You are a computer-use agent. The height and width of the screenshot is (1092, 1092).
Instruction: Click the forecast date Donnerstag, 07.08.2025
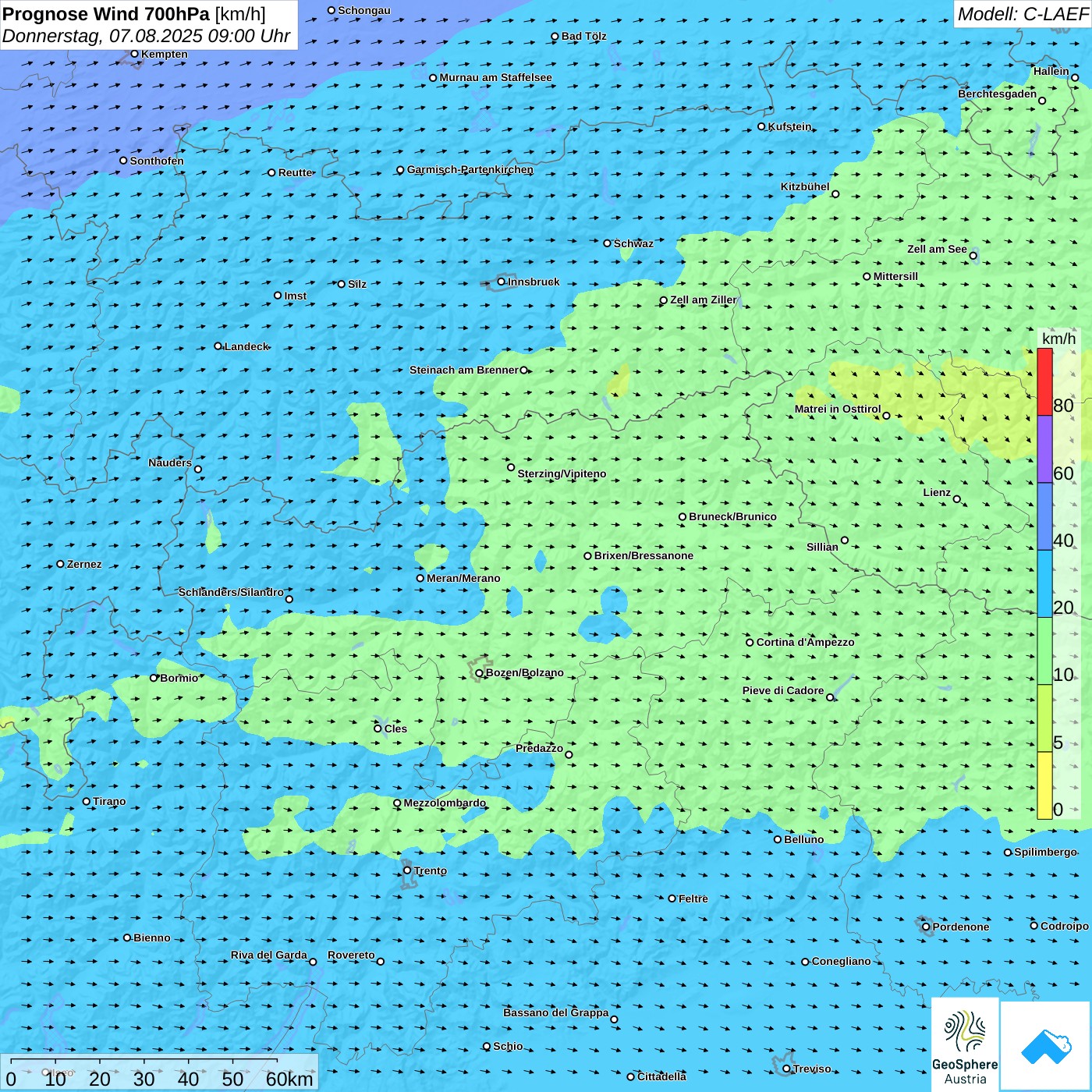[101, 36]
